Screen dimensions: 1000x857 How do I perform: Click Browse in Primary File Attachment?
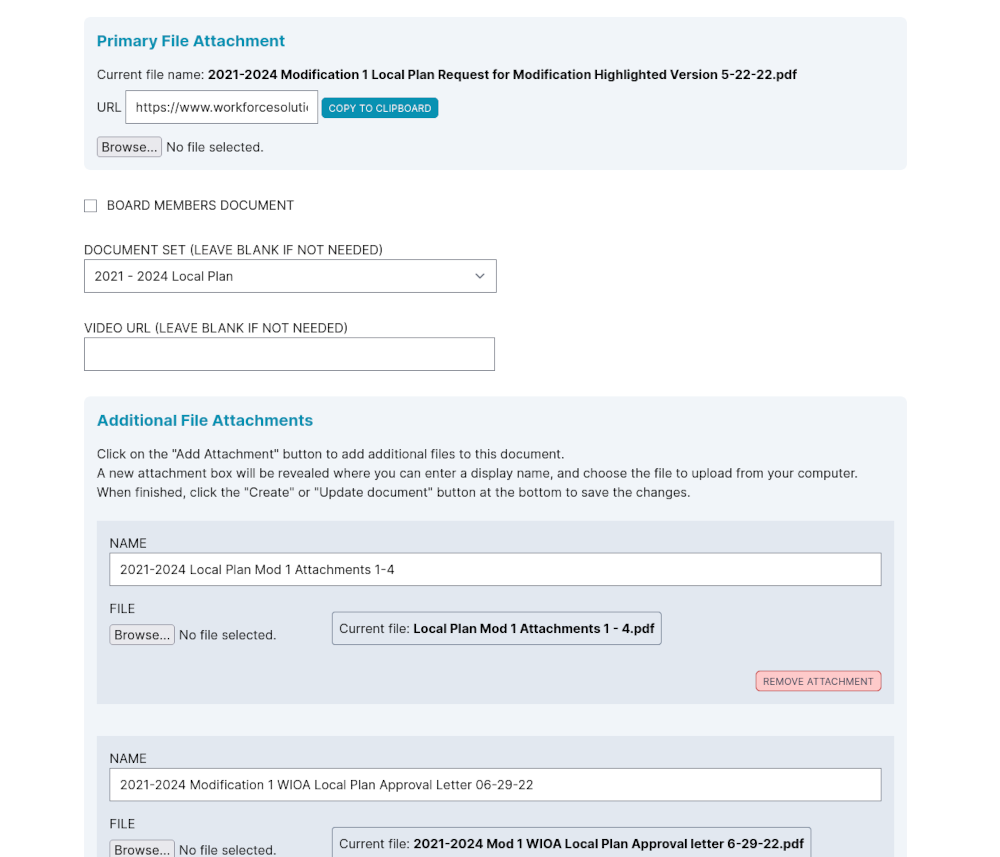tap(129, 147)
